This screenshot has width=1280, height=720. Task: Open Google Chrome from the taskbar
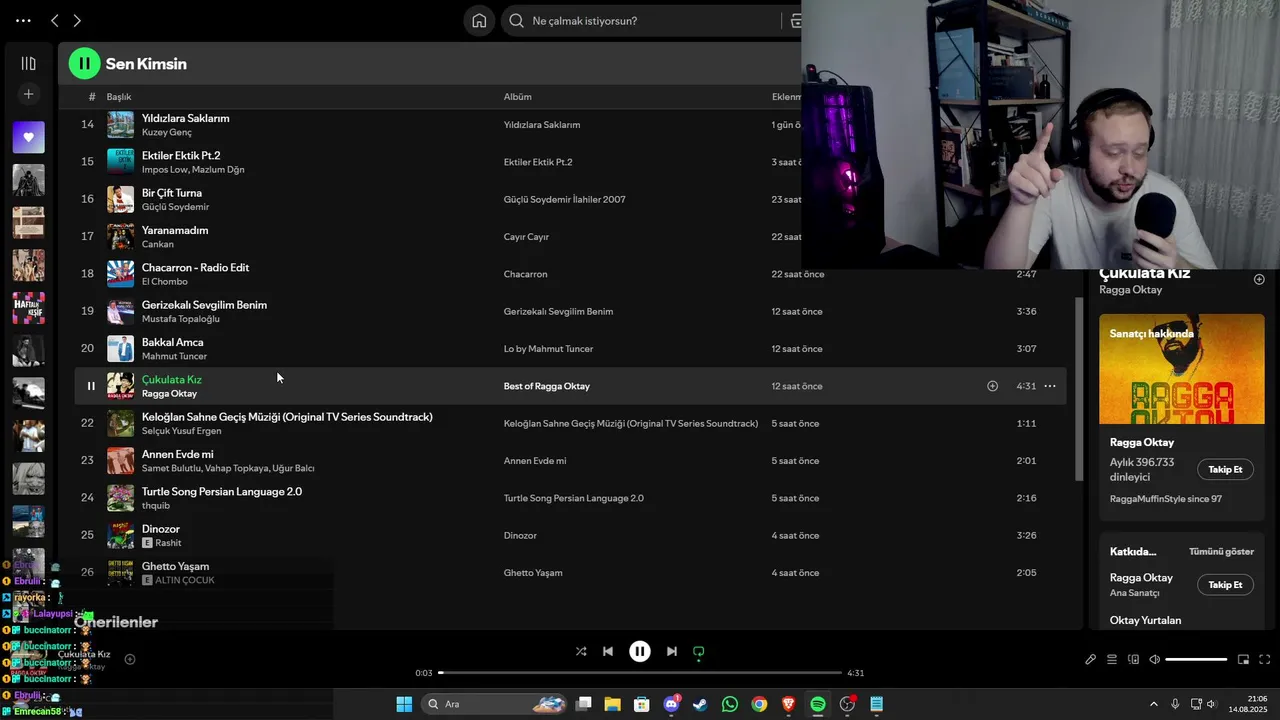(x=759, y=704)
